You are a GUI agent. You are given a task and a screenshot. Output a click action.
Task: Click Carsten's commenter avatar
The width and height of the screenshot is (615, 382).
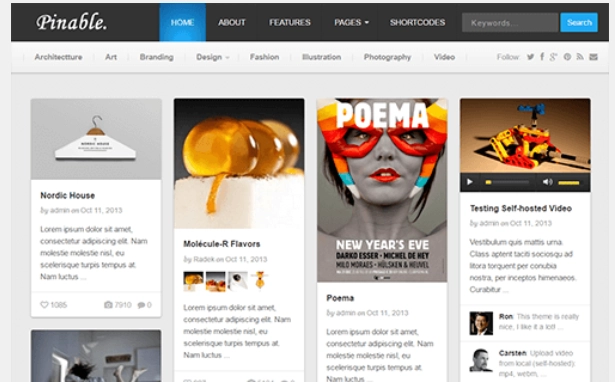[x=481, y=360]
